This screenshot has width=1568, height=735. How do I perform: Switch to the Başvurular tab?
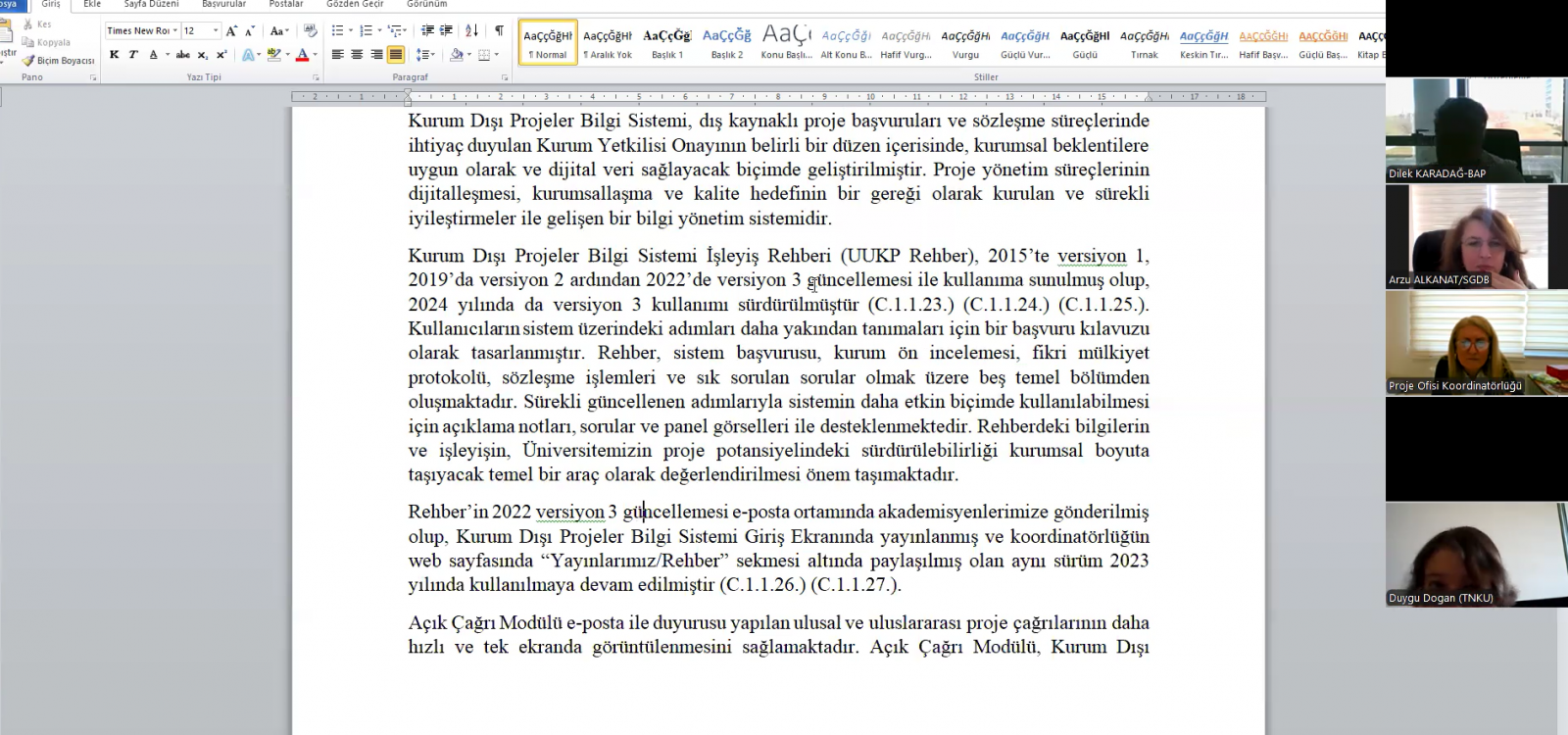[x=224, y=5]
